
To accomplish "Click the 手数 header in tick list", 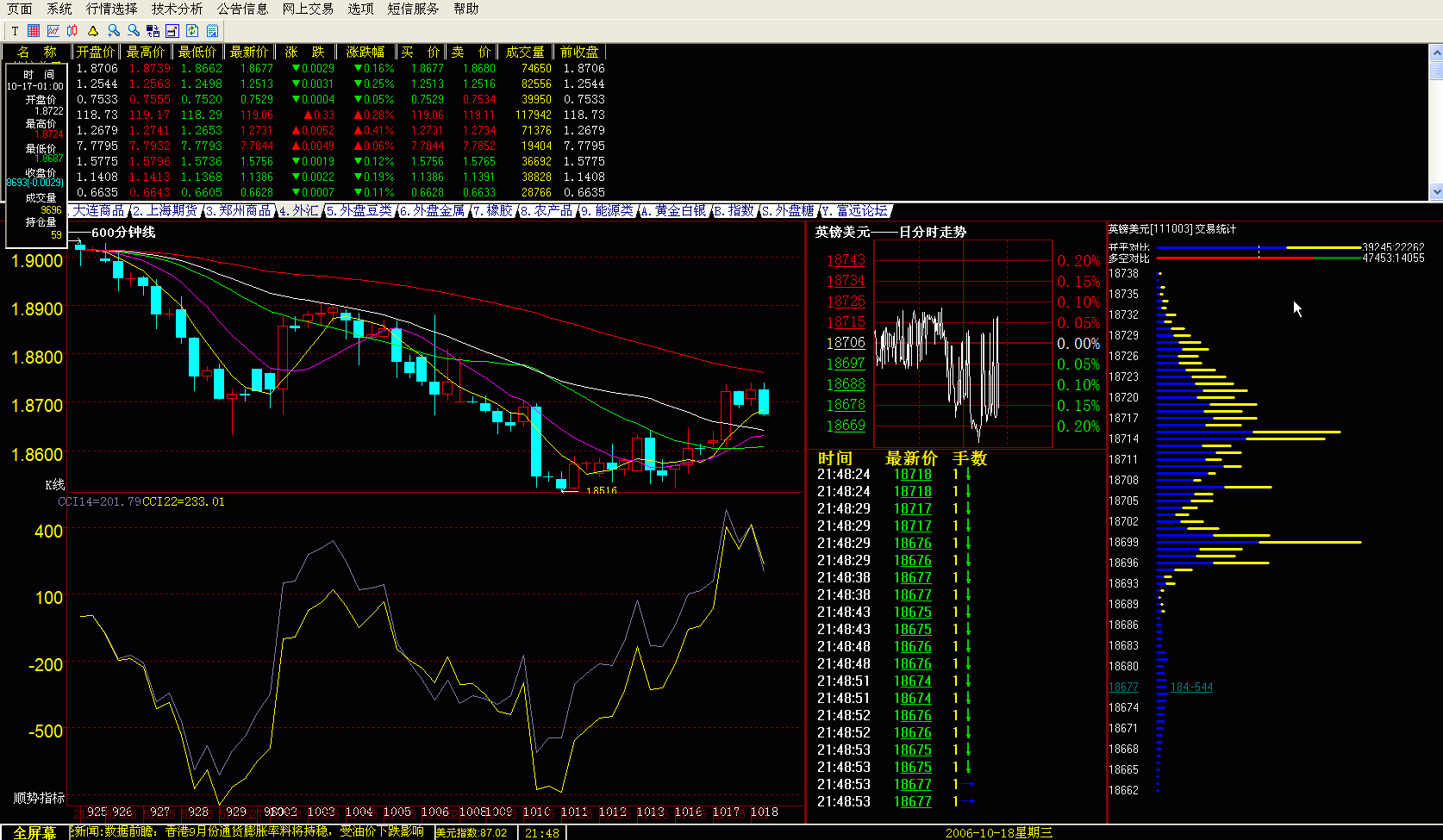I will pos(970,458).
